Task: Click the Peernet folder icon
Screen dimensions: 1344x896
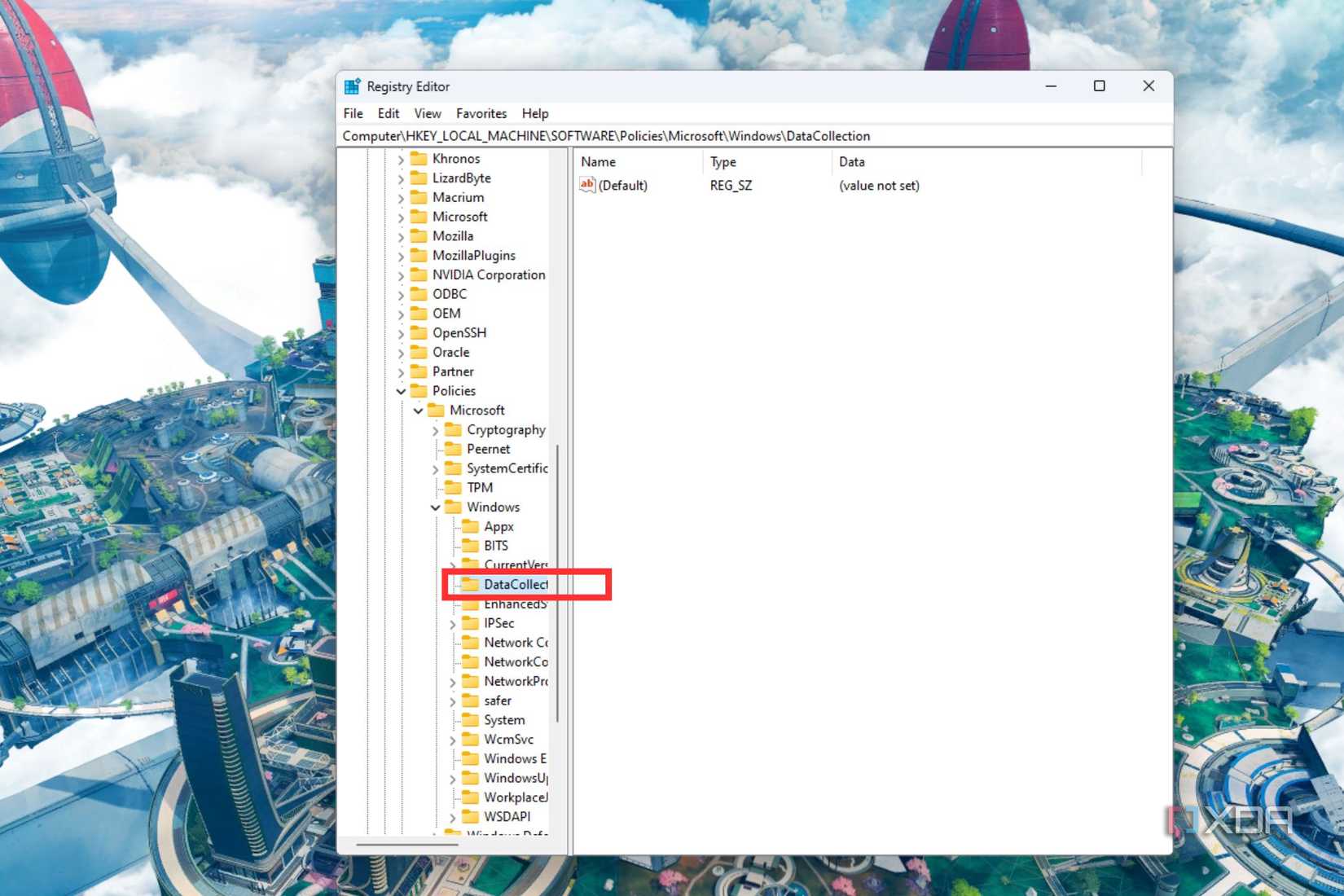Action: pos(454,449)
